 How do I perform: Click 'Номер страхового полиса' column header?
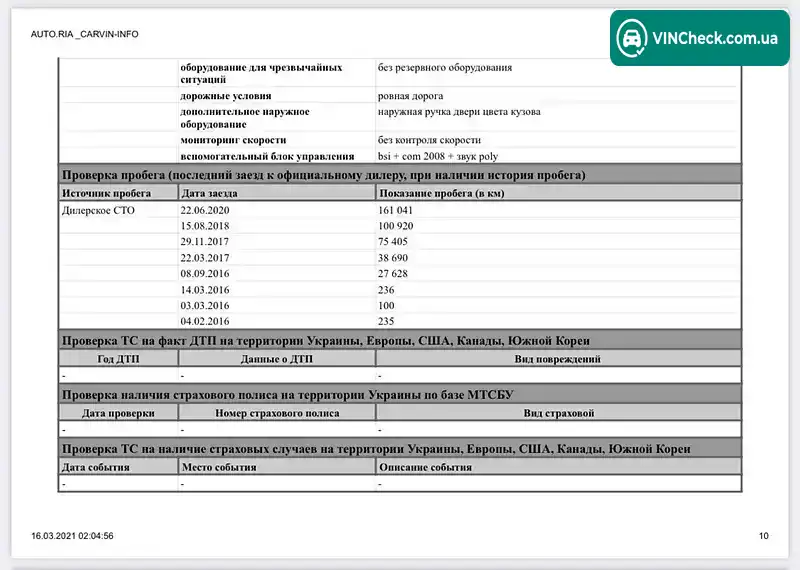[x=277, y=413]
